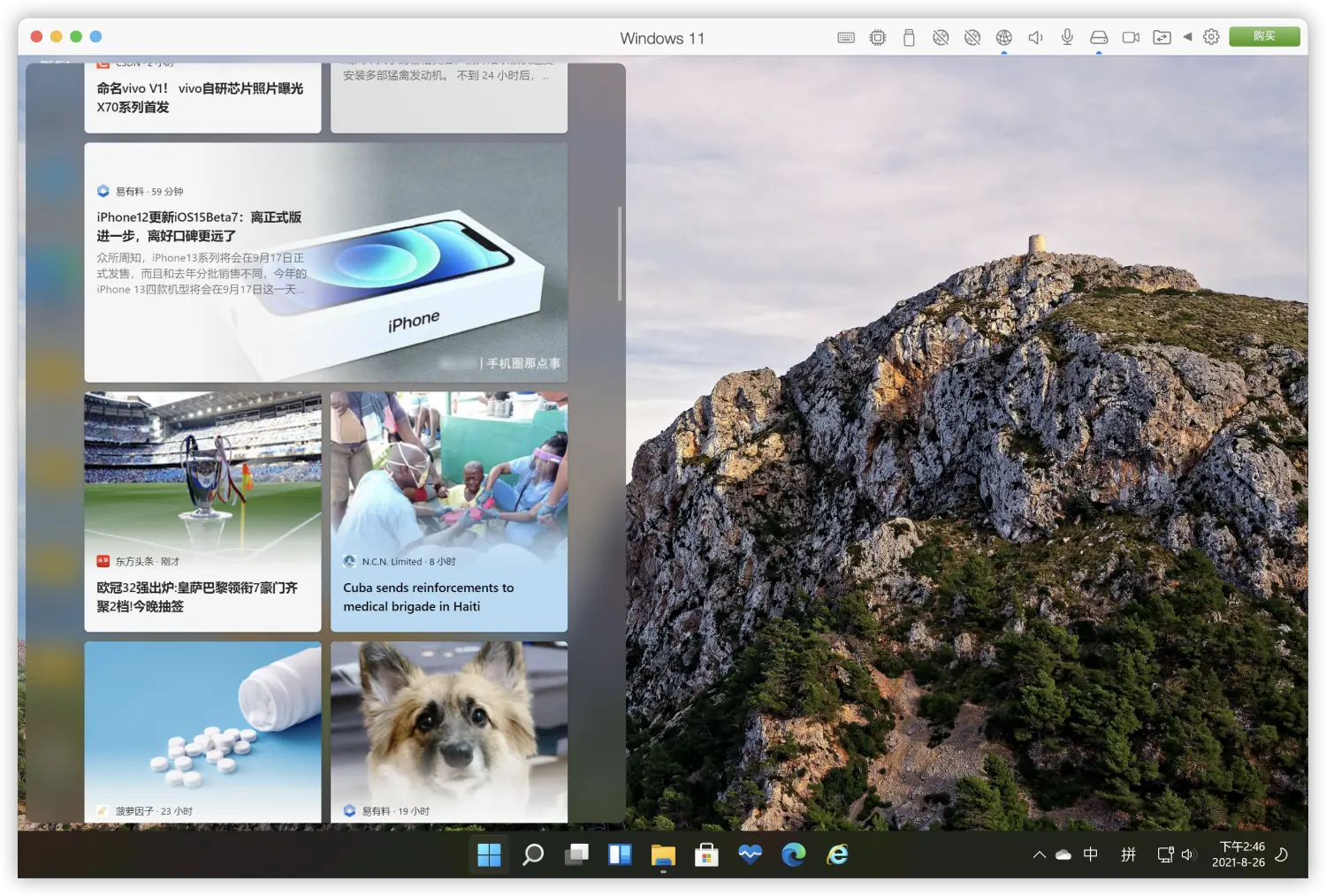Open the Windows Start menu

pos(489,854)
